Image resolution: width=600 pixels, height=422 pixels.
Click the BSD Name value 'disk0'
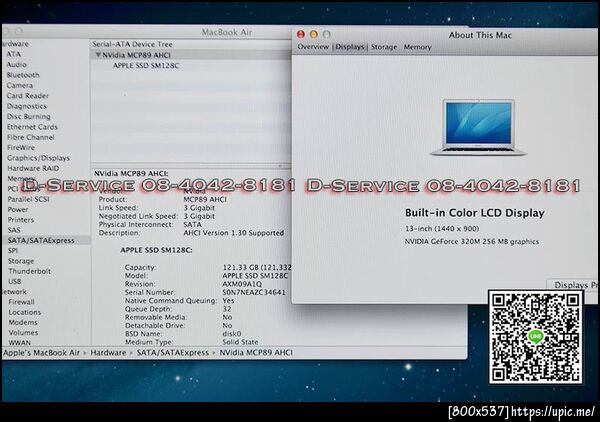tap(232, 334)
